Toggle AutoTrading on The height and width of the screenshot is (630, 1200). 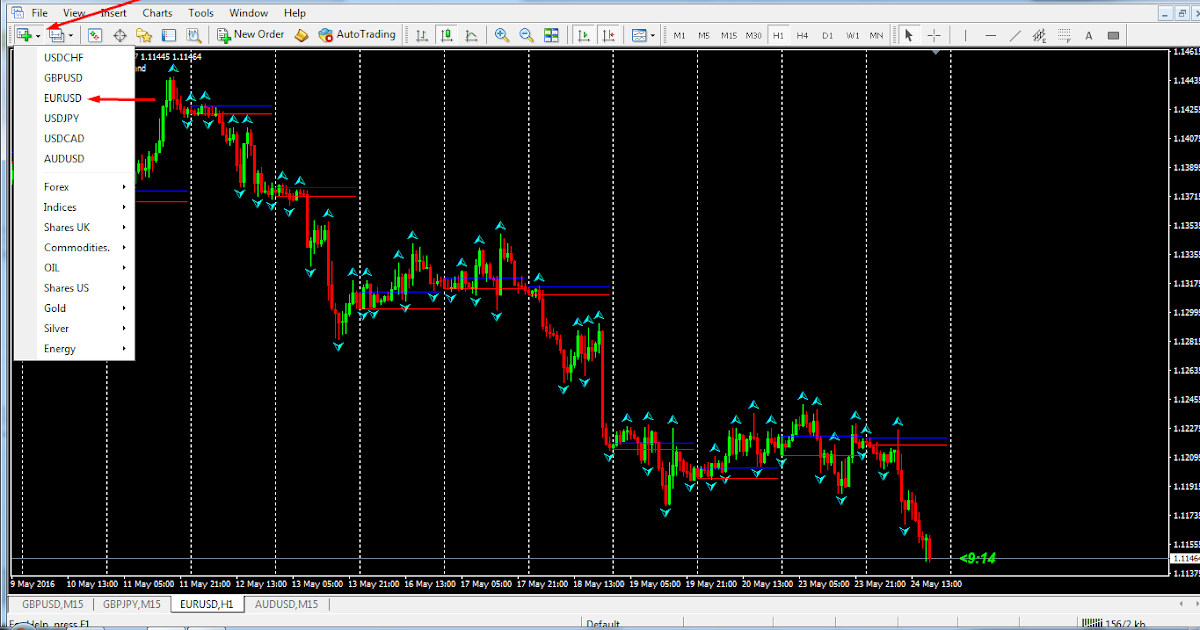pos(356,34)
